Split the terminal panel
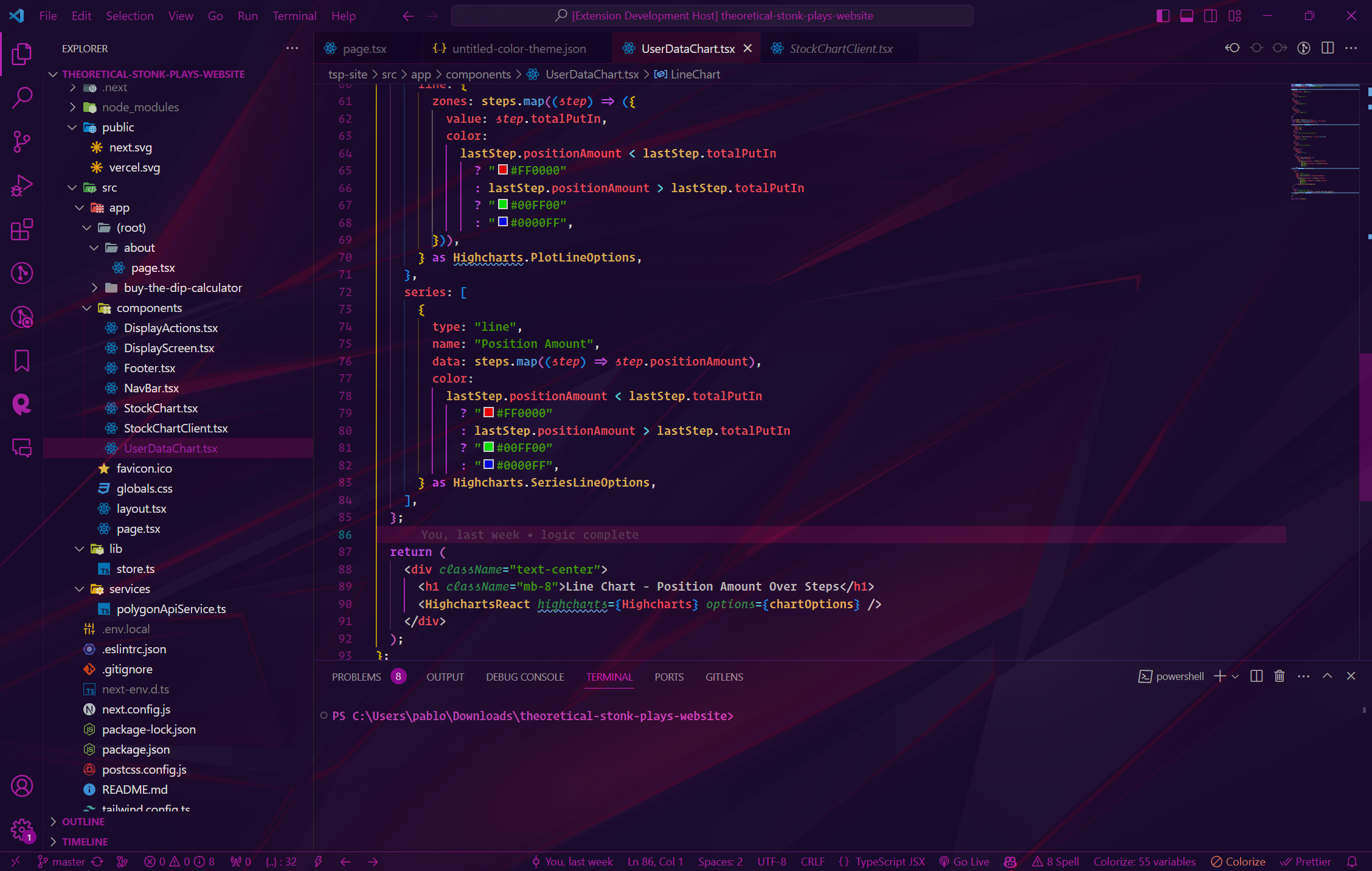Viewport: 1372px width, 871px height. [x=1256, y=676]
